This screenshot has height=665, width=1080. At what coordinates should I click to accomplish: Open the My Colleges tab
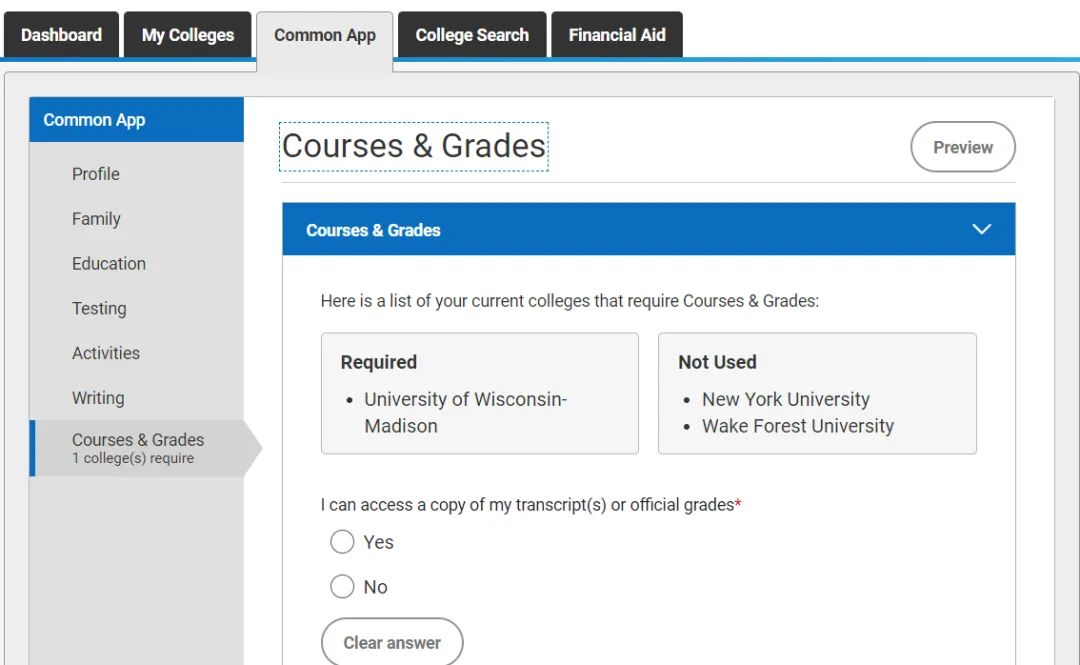(x=188, y=35)
